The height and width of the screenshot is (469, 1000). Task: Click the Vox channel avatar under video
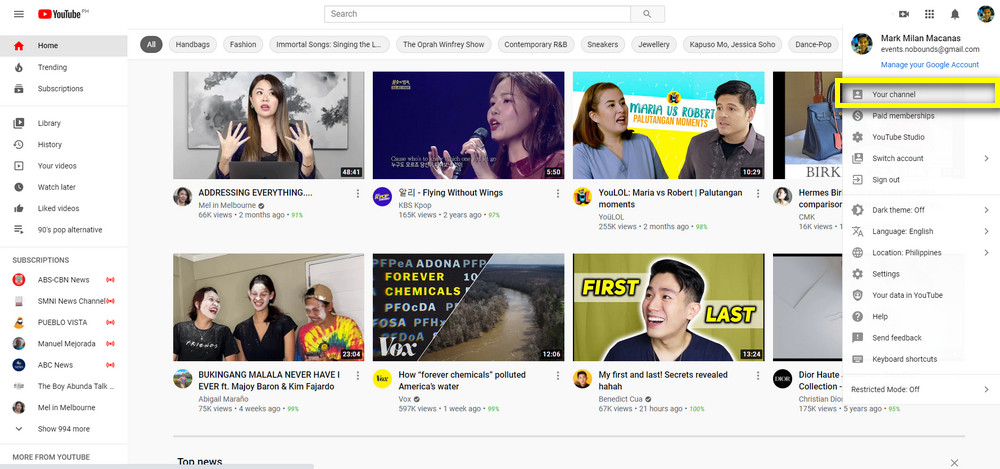[x=382, y=378]
